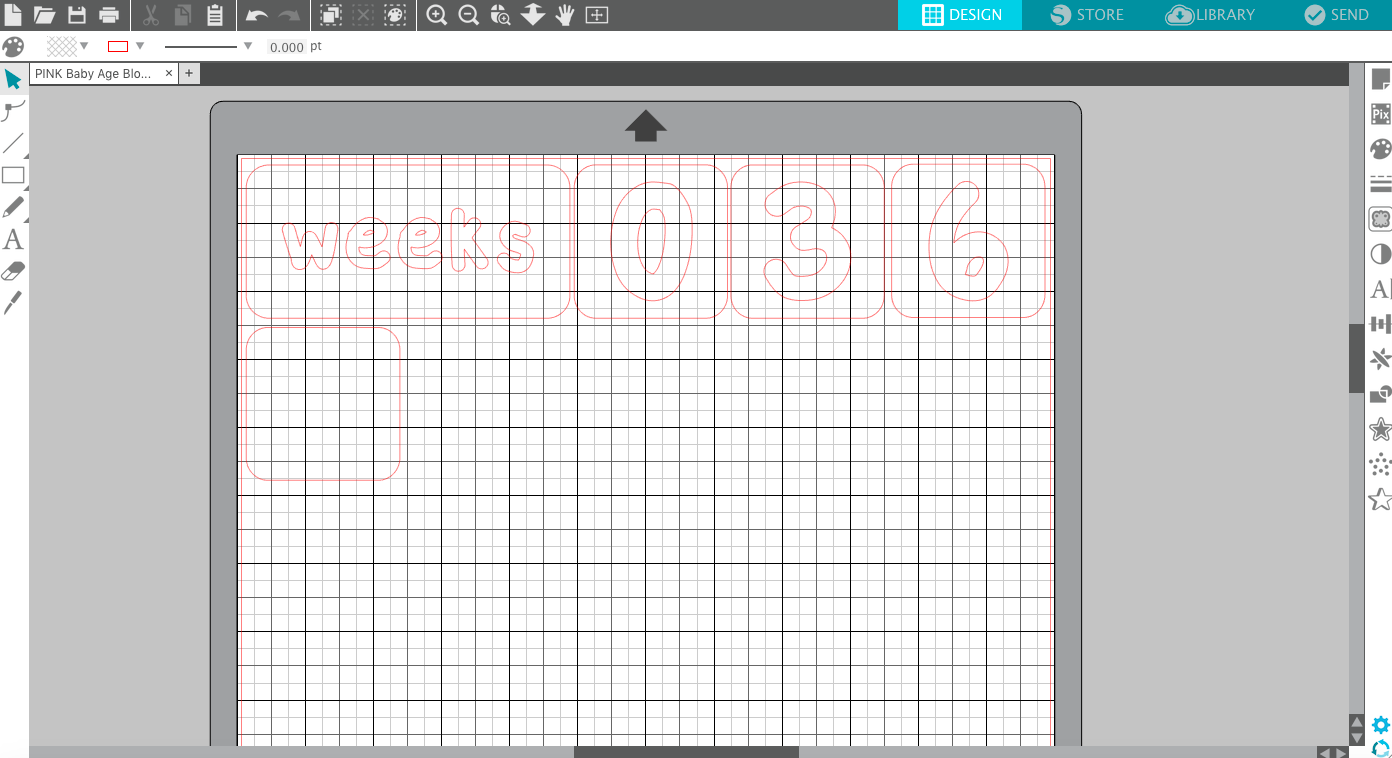Select the 'weeks' text outline
This screenshot has width=1392, height=758.
(x=408, y=241)
